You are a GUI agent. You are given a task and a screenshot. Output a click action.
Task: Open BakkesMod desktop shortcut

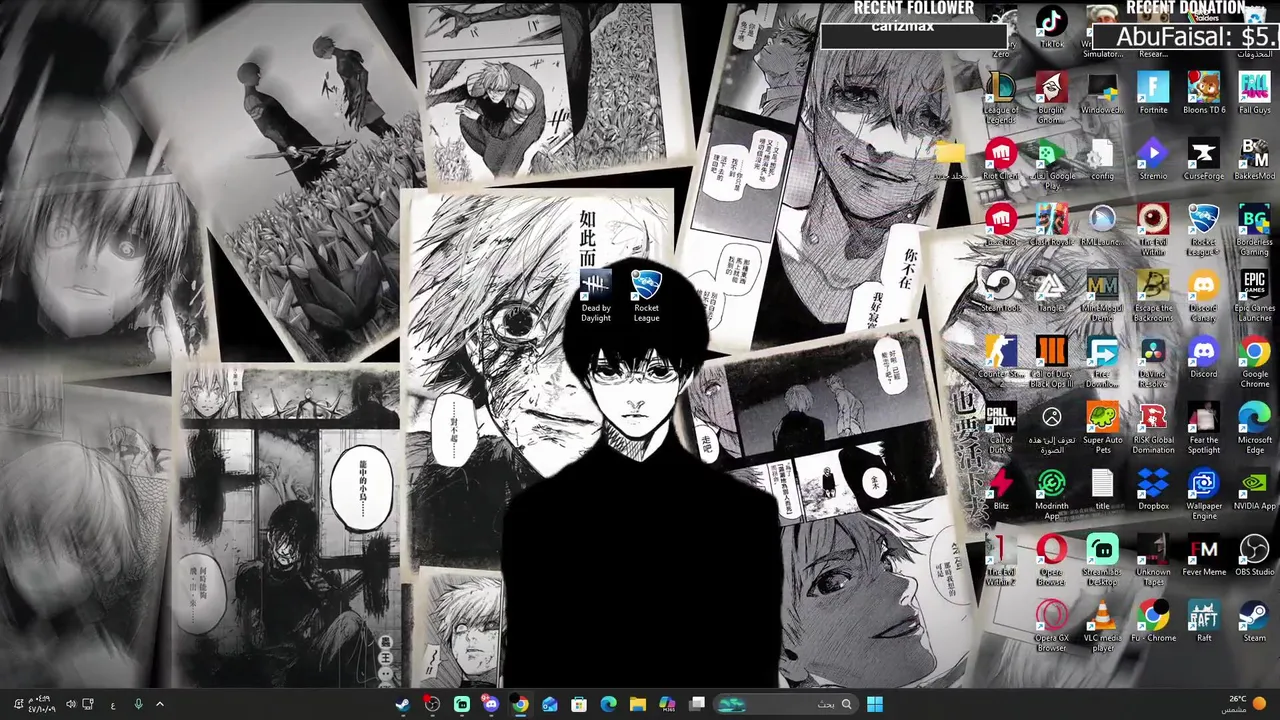tap(1254, 159)
